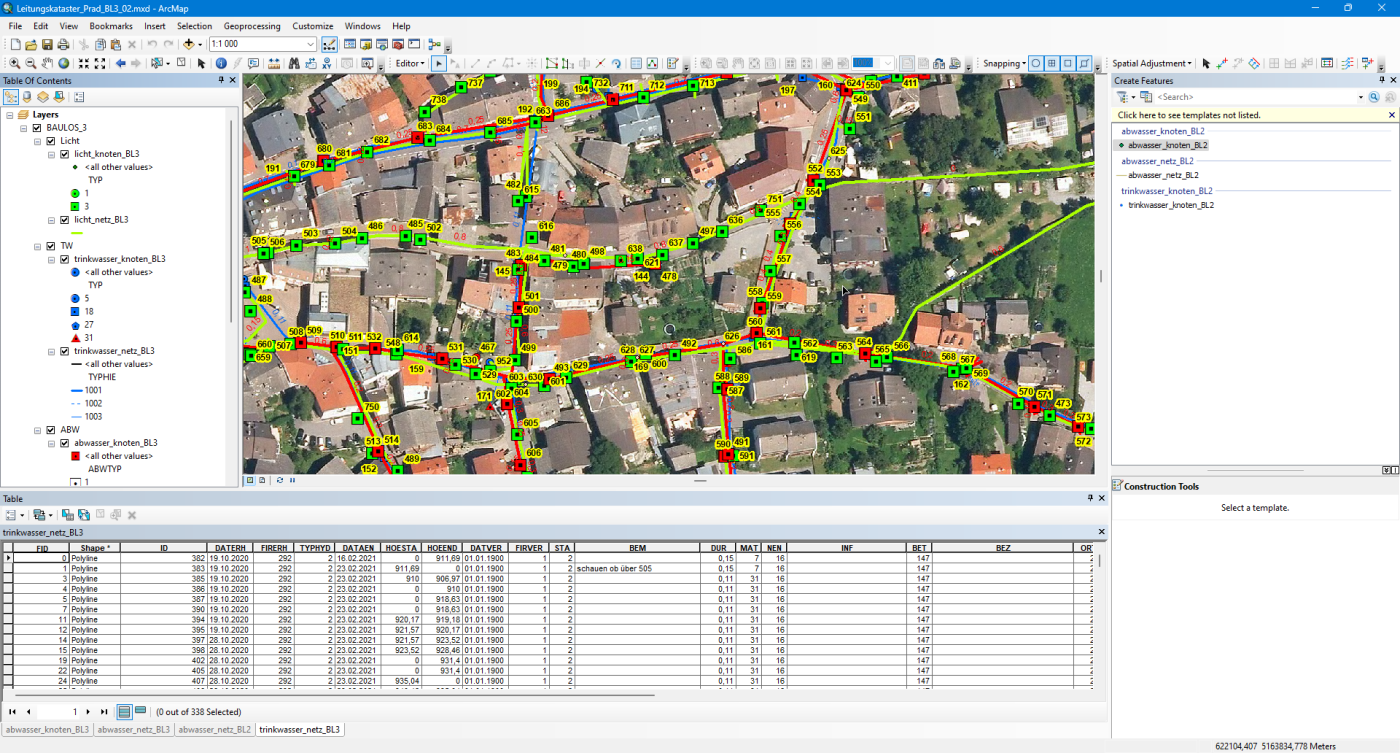This screenshot has height=753, width=1400.
Task: Switch to abwasser_netz_BL2 table tab
Action: pyautogui.click(x=214, y=730)
